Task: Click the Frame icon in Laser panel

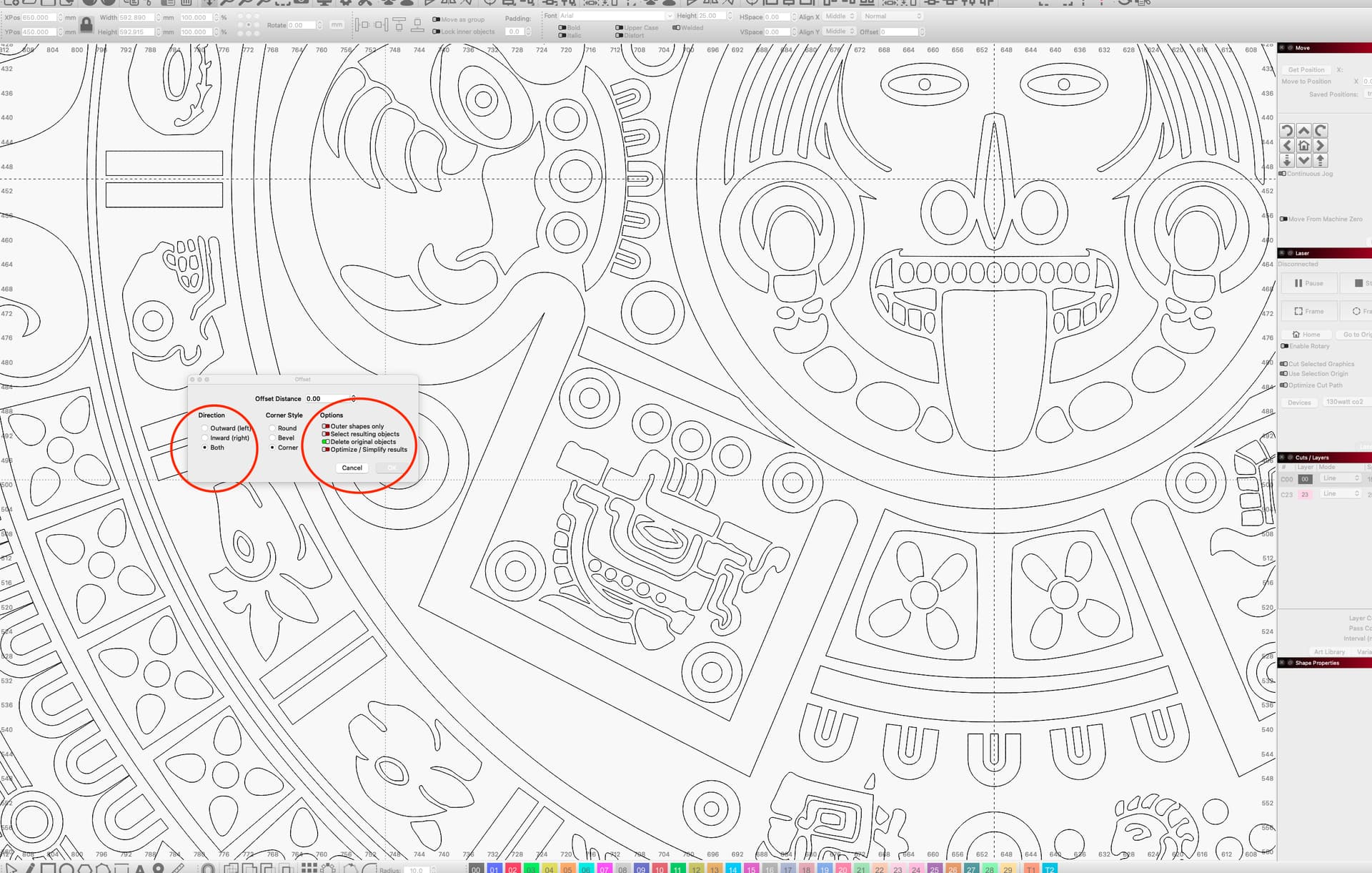Action: click(x=1298, y=311)
